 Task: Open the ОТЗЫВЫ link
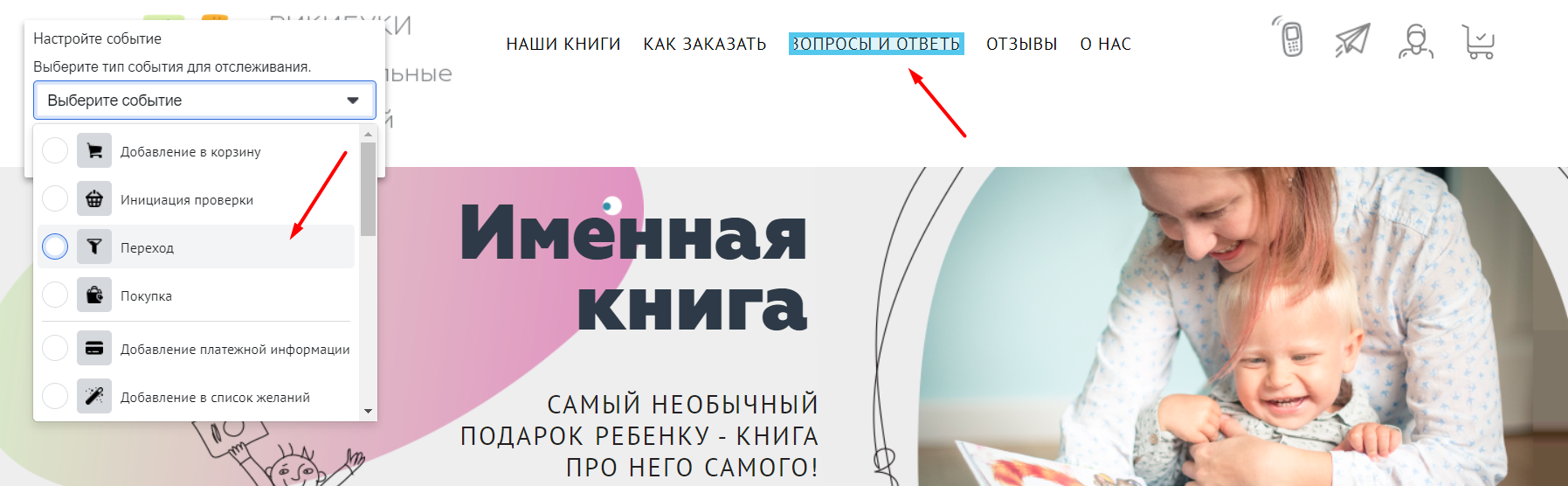(1022, 45)
